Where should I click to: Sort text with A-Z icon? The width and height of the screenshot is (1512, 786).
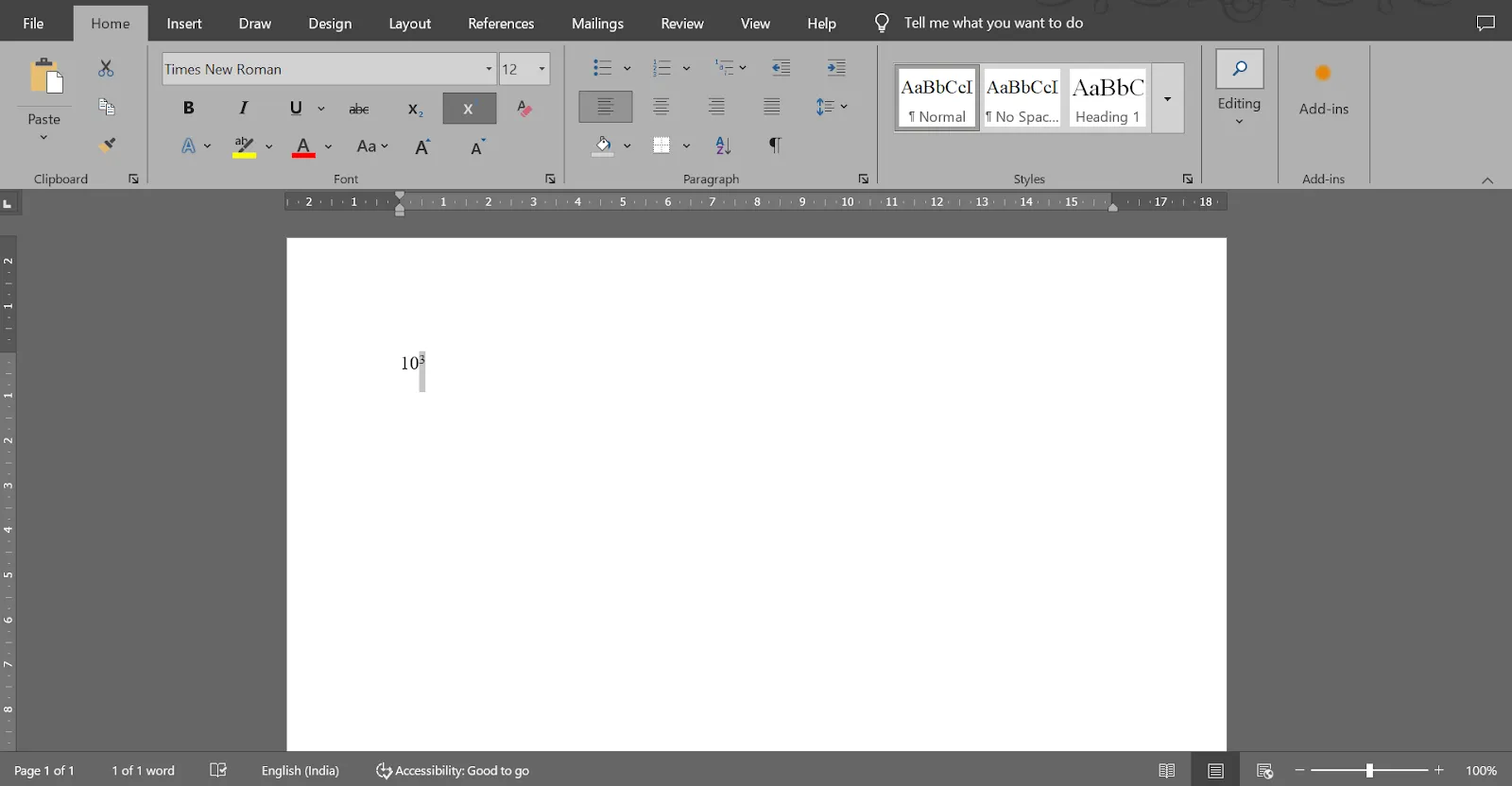(724, 146)
